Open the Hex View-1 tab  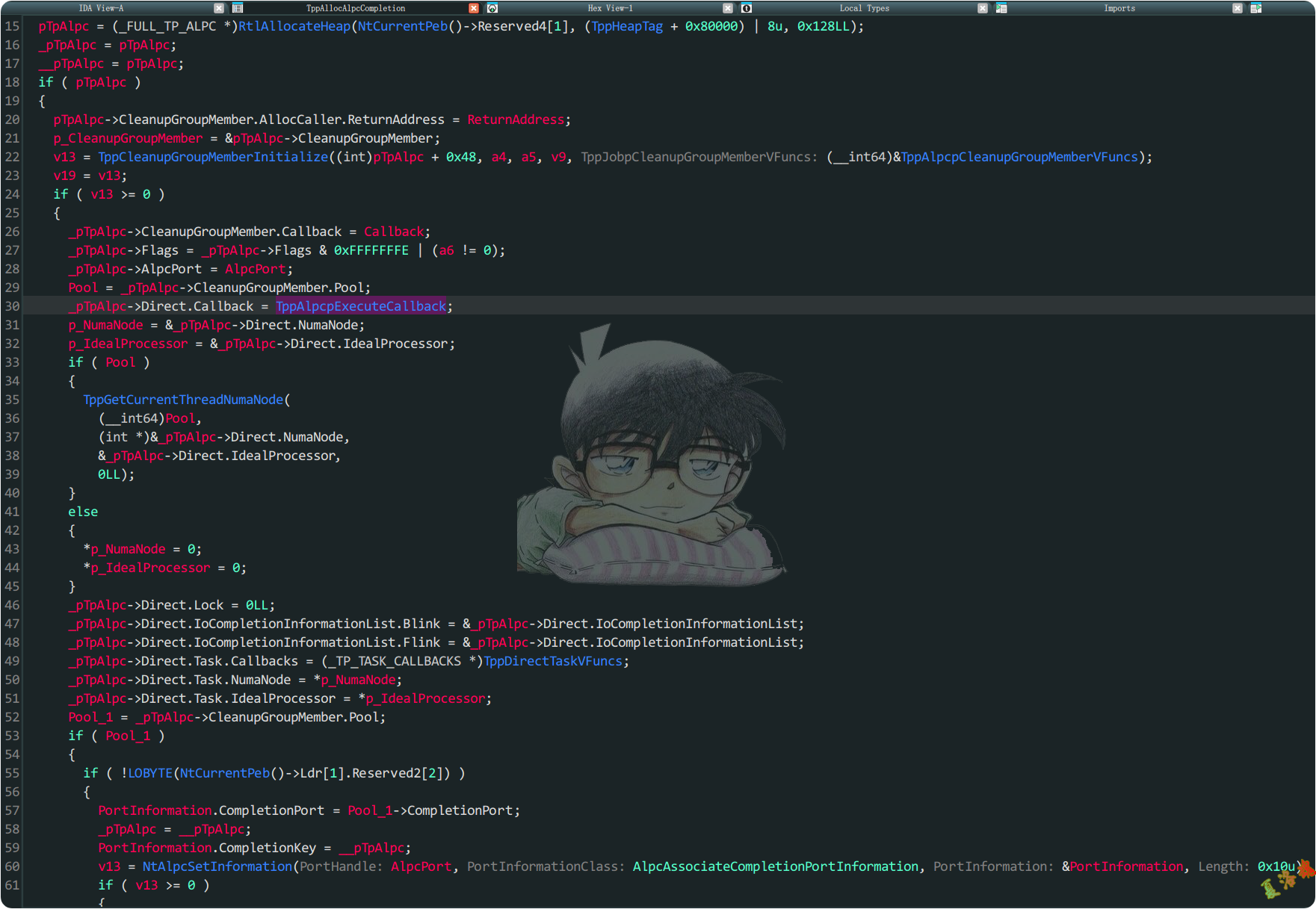click(610, 8)
